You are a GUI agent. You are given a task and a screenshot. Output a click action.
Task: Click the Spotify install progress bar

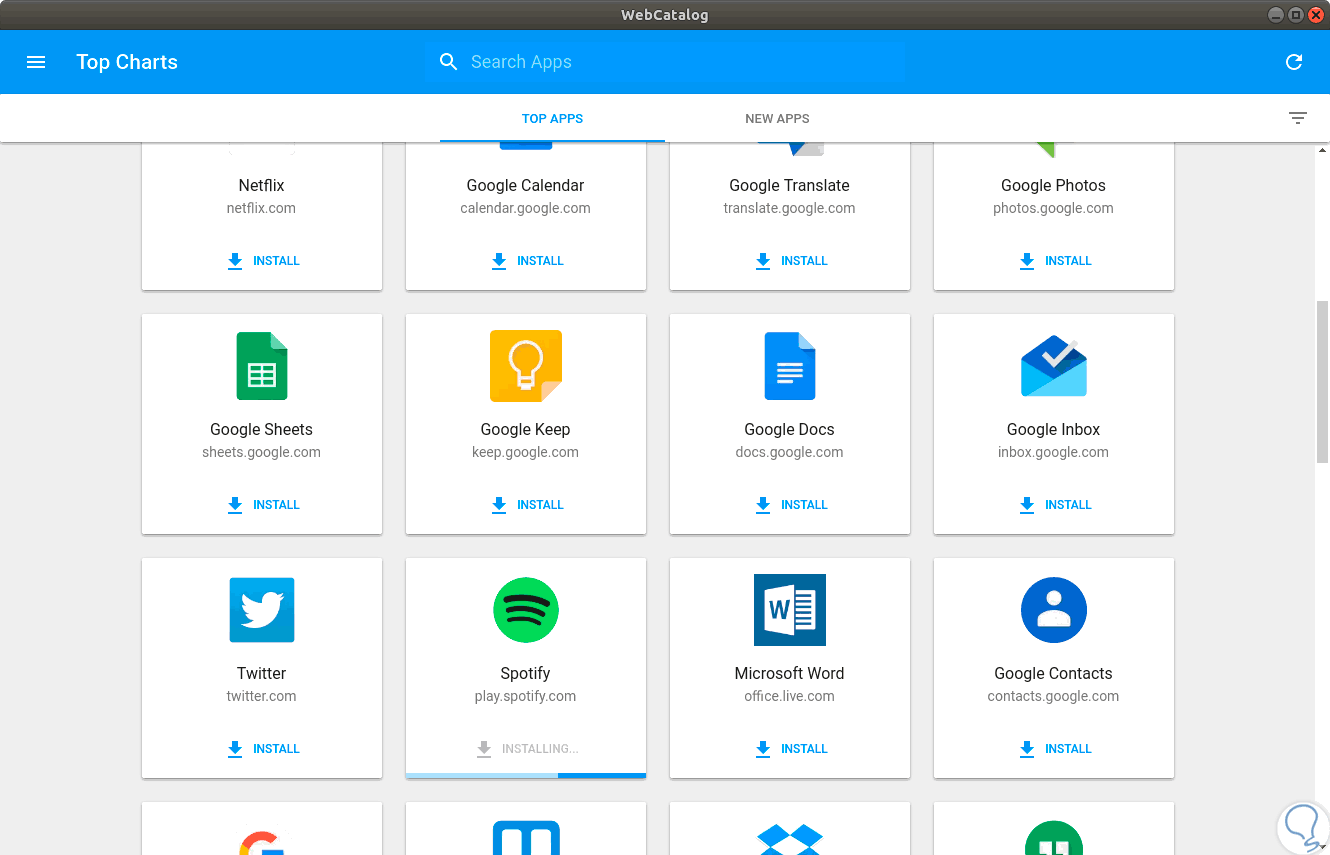[x=526, y=775]
